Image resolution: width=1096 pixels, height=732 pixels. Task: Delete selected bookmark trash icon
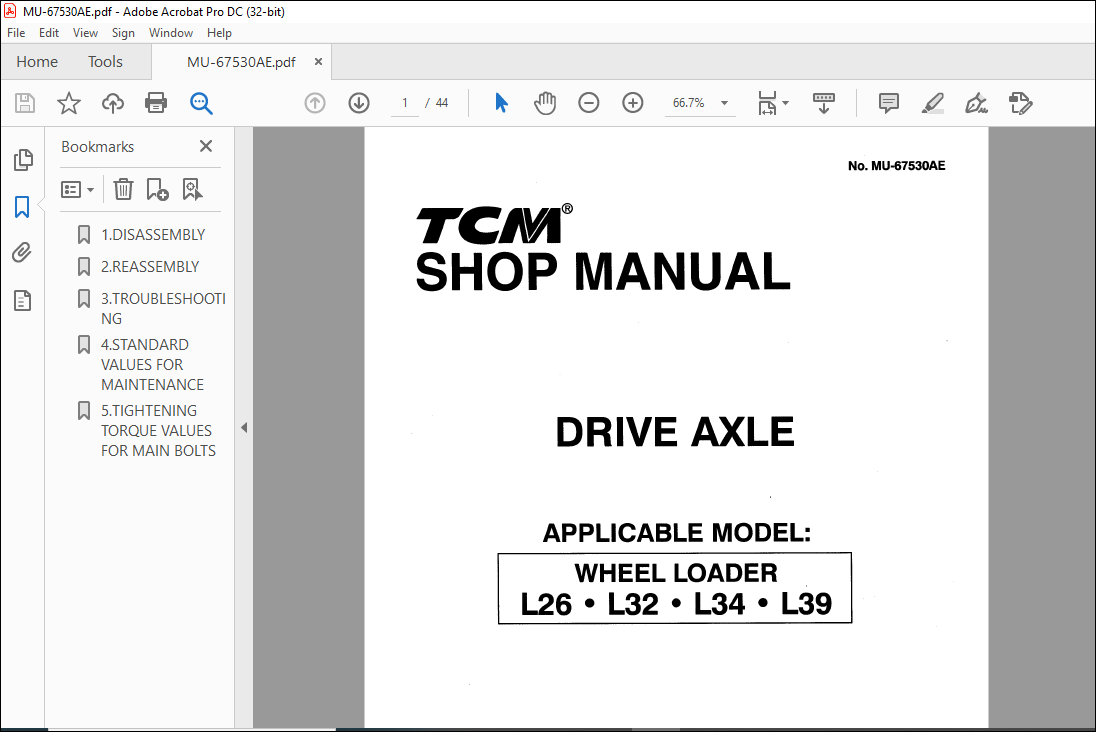(123, 189)
